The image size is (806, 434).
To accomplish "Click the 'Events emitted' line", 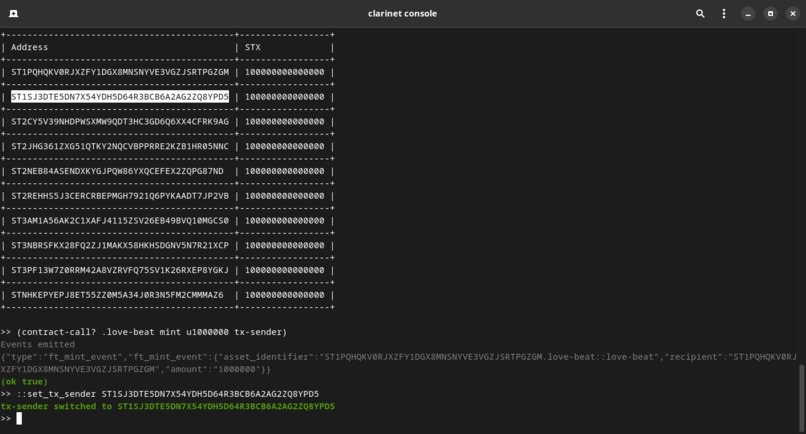I will pos(38,345).
